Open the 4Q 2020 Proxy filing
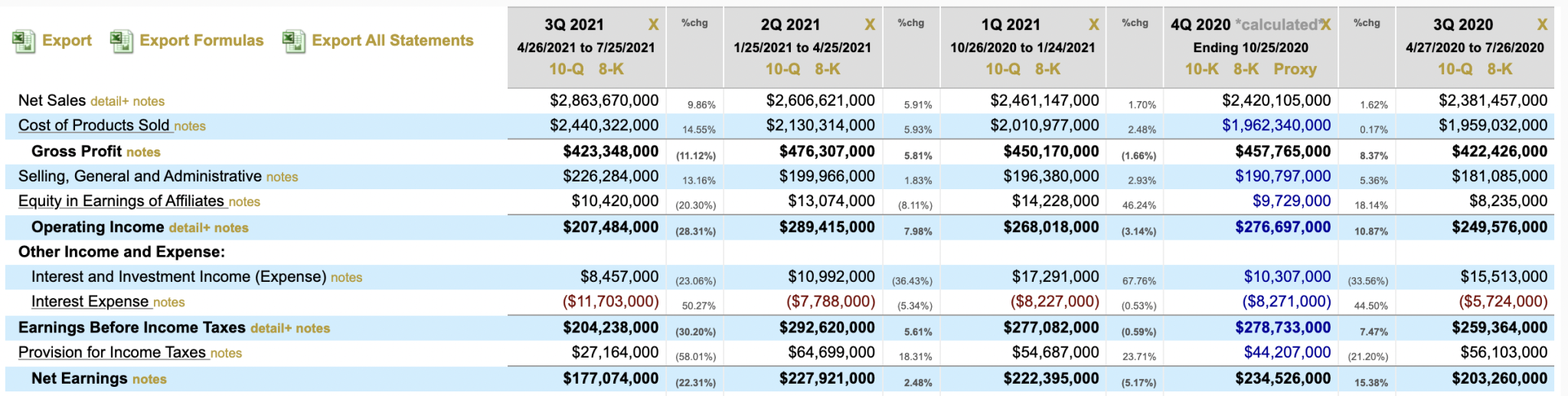Image resolution: width=1568 pixels, height=396 pixels. [x=1295, y=69]
